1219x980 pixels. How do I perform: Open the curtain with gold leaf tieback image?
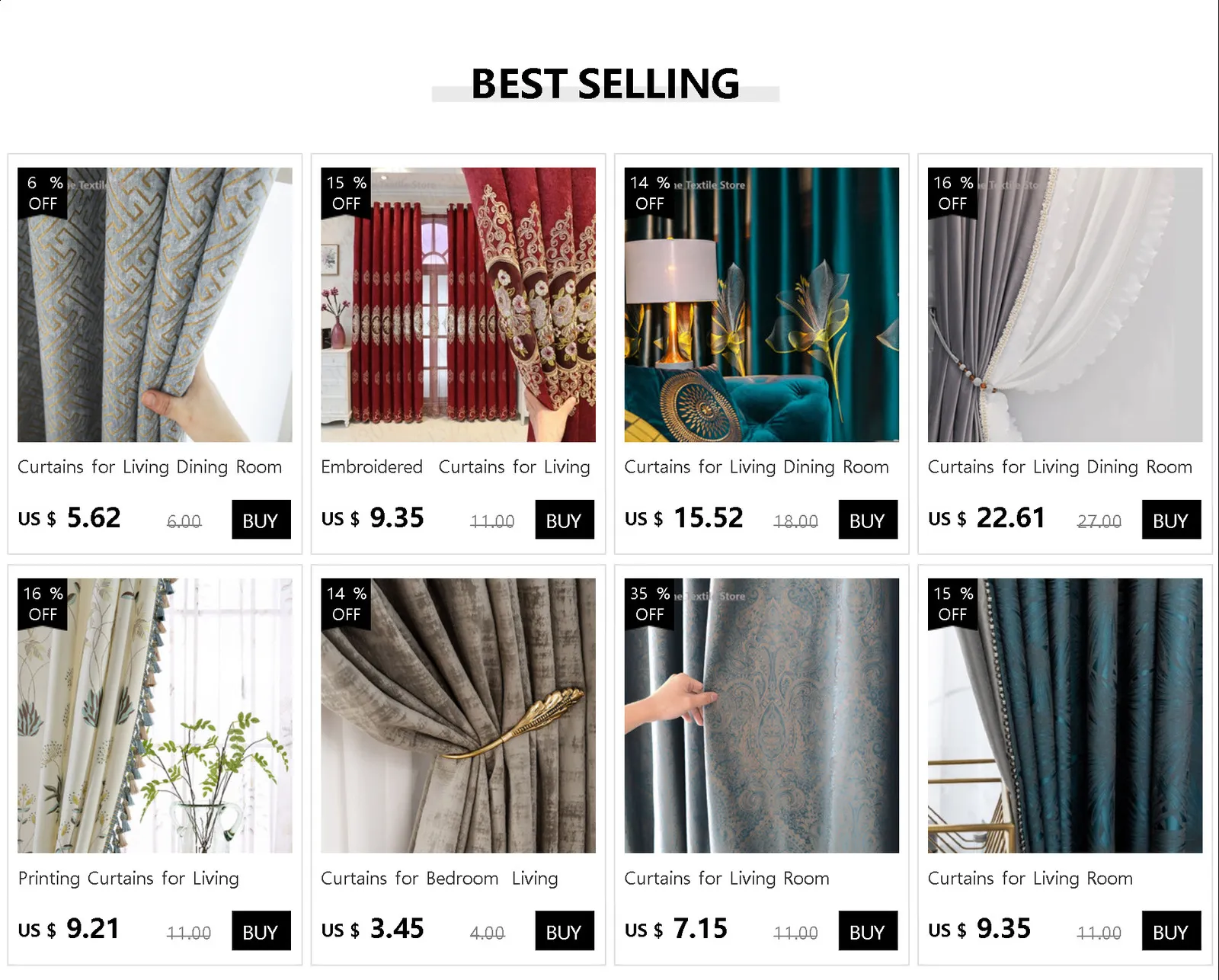pos(458,716)
